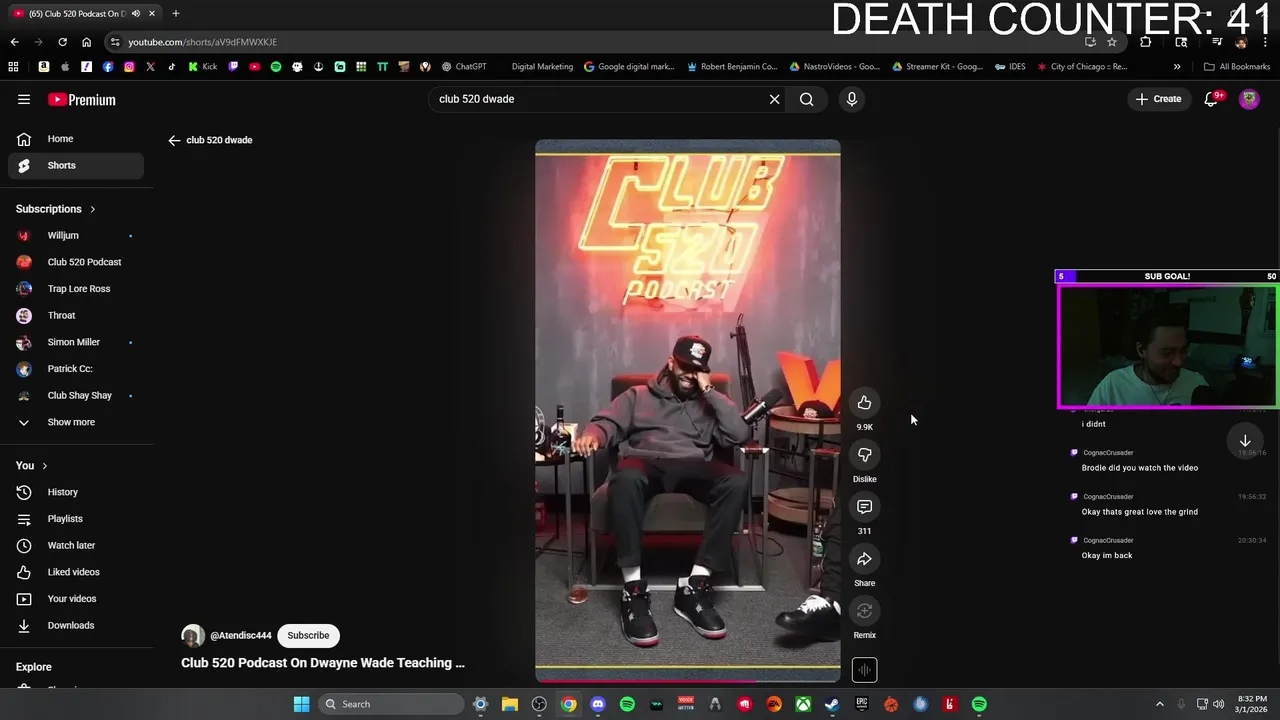Click the YouTube Premium logo
The width and height of the screenshot is (1280, 720).
coord(82,99)
